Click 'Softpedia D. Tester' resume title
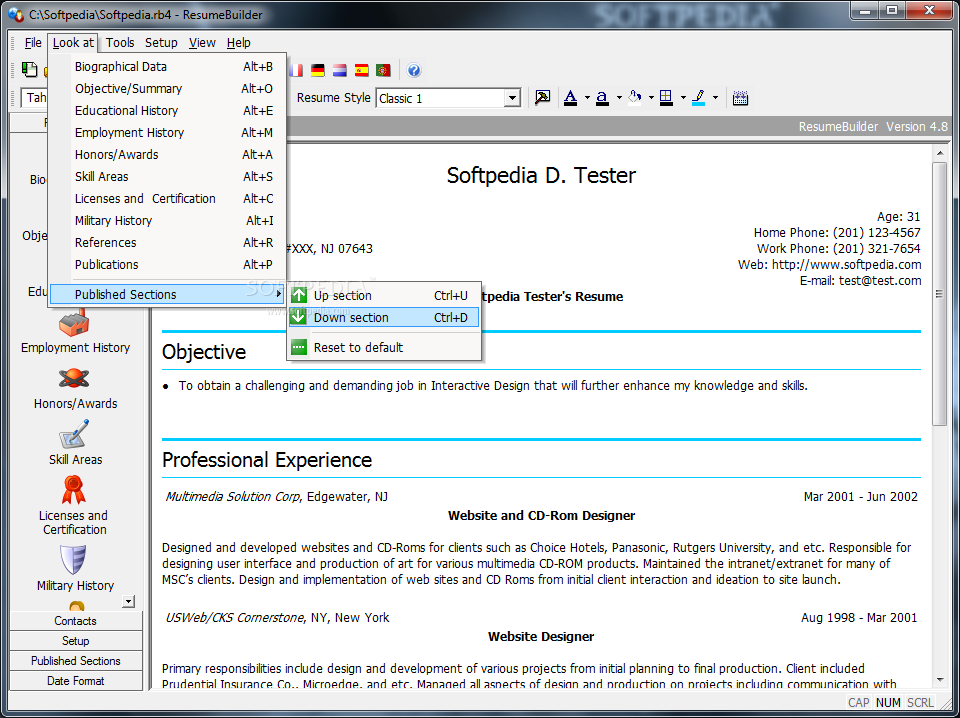 point(541,176)
